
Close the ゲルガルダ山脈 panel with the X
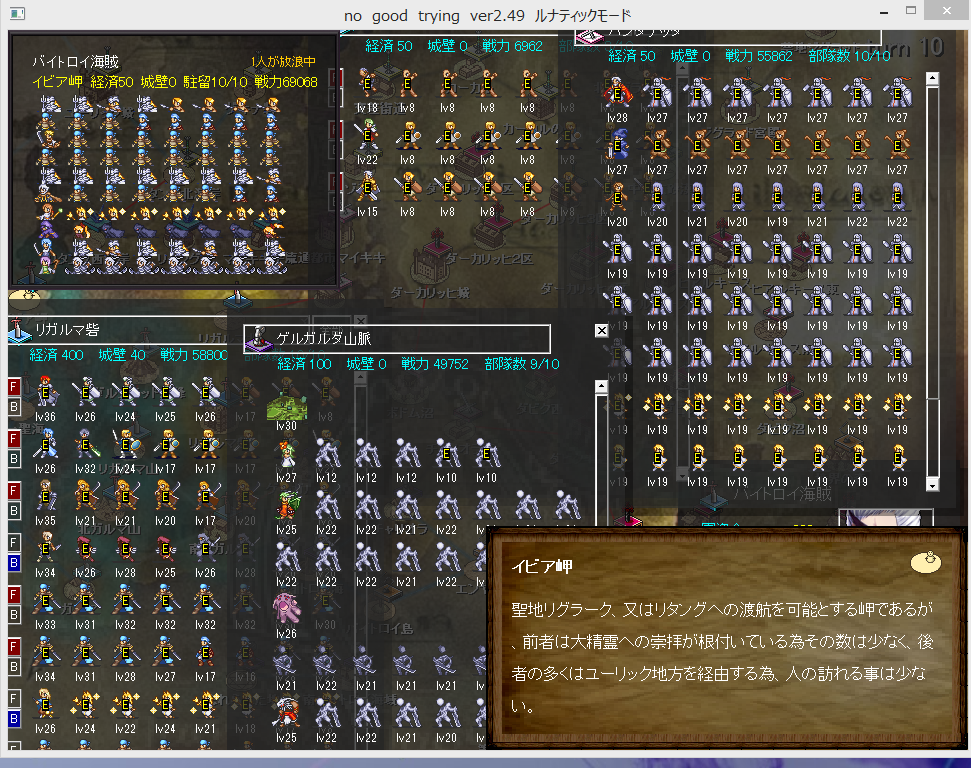pos(601,331)
